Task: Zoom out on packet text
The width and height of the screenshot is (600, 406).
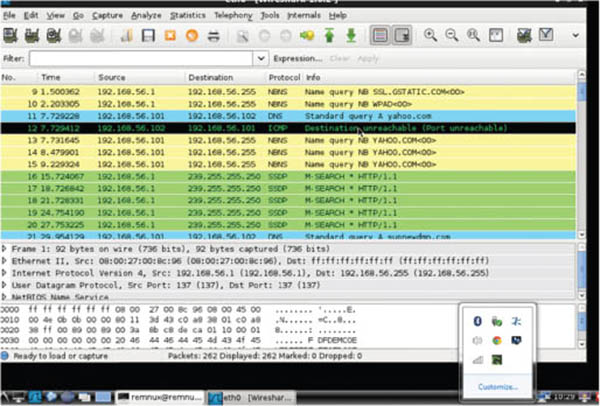Action: pos(452,35)
